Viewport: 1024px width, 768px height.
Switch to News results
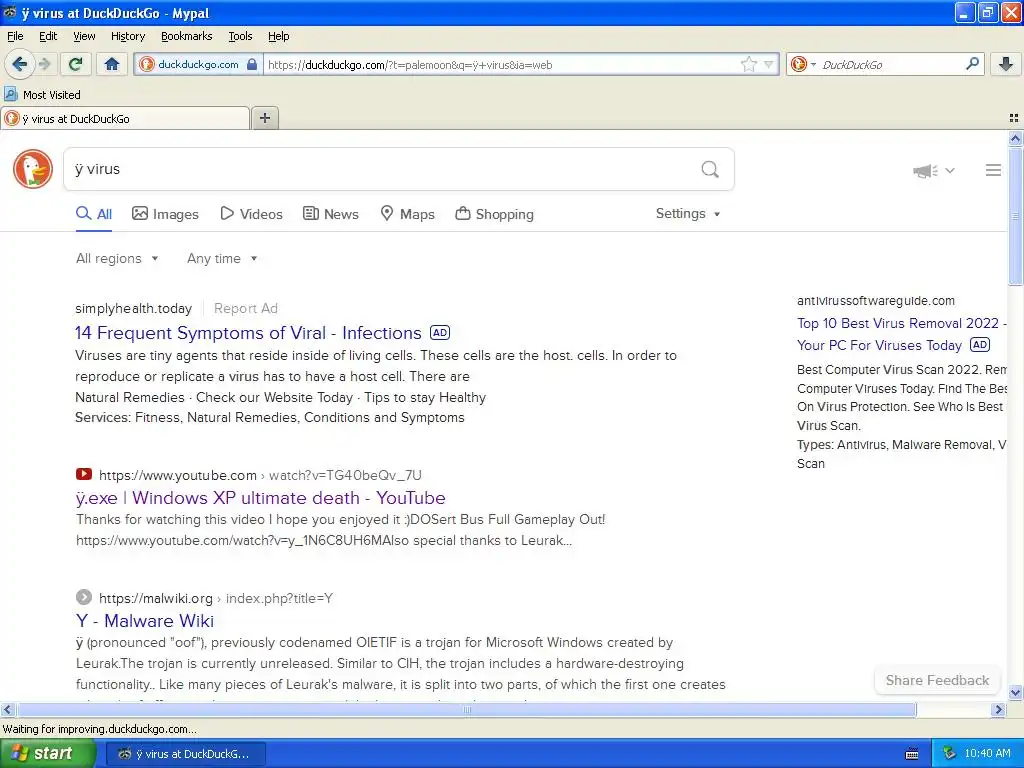coord(330,214)
